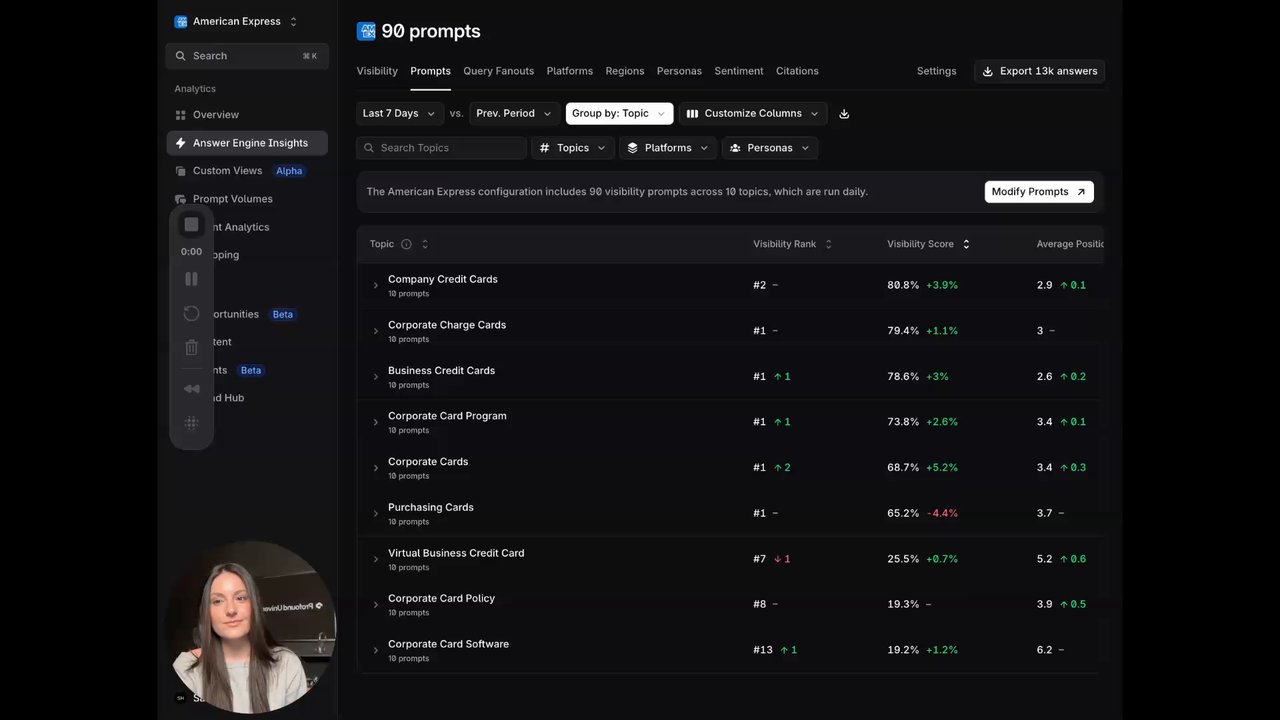Image resolution: width=1280 pixels, height=720 pixels.
Task: Focus the Search Topics input field
Action: [x=441, y=148]
